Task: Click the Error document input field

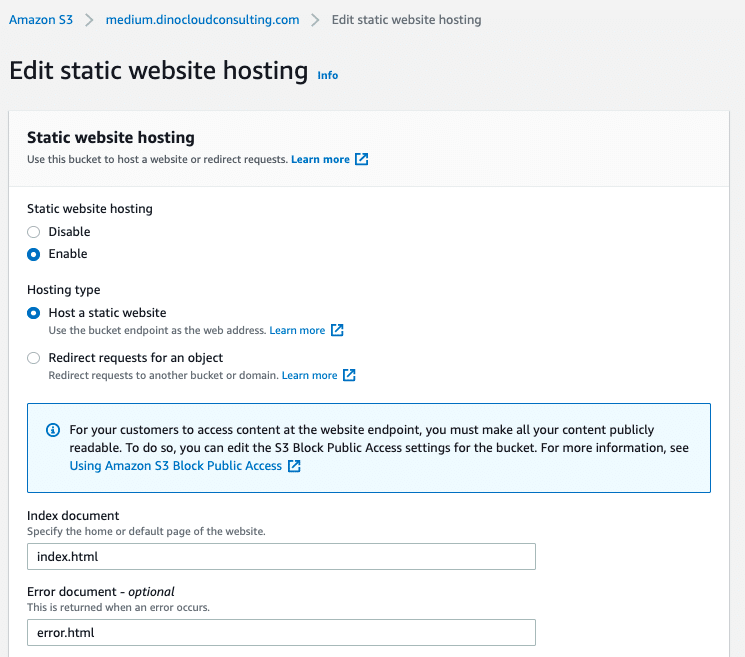Action: tap(281, 633)
